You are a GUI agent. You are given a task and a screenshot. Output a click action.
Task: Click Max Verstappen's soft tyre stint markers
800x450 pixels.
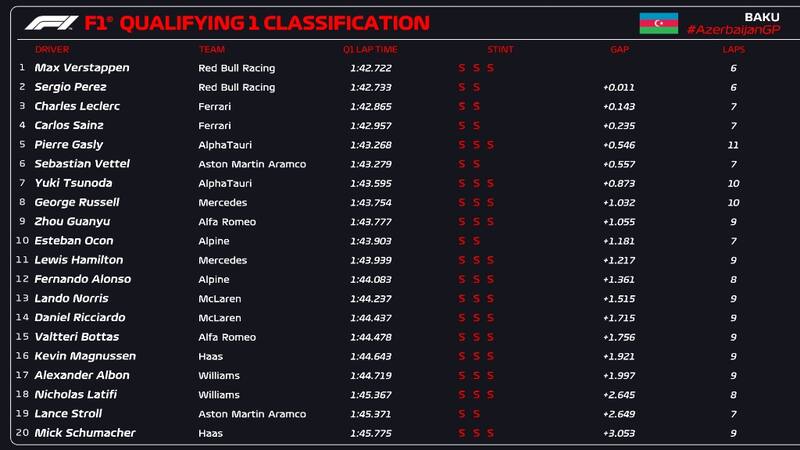[x=476, y=68]
